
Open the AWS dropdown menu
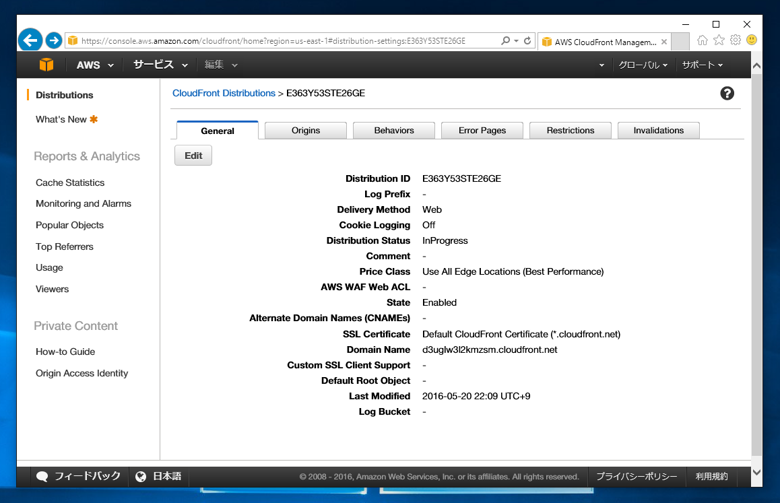[95, 65]
